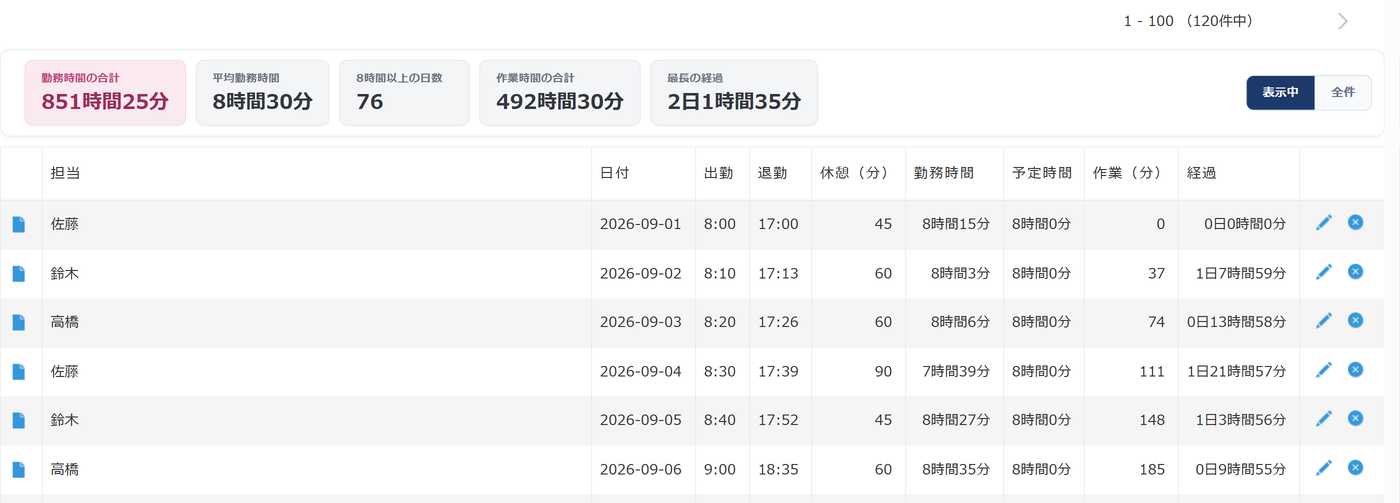Viewport: 1400px width, 503px height.
Task: Select the 最長の経過 summary card
Action: pyautogui.click(x=734, y=93)
